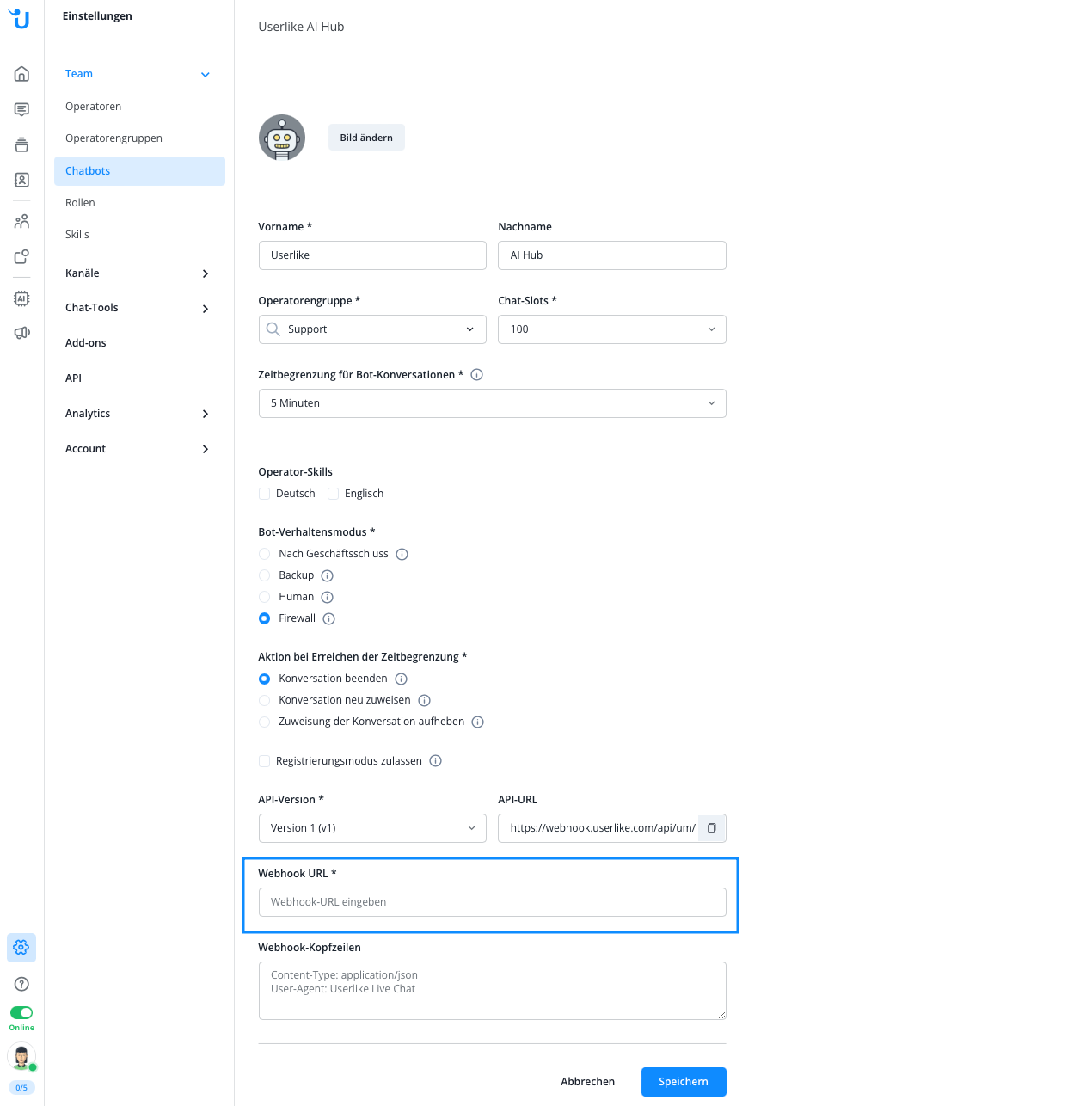Click Abbrechen to cancel changes
Image resolution: width=1092 pixels, height=1106 pixels.
tap(588, 1082)
